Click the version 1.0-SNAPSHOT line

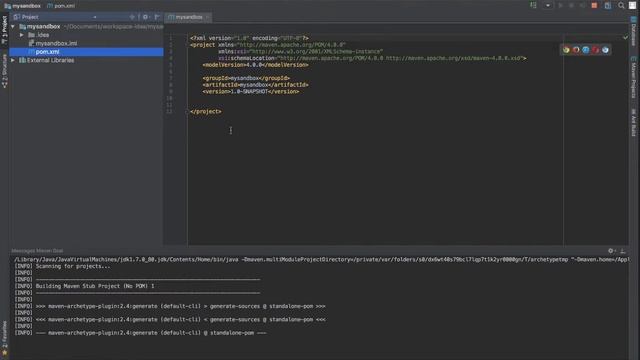[251, 92]
